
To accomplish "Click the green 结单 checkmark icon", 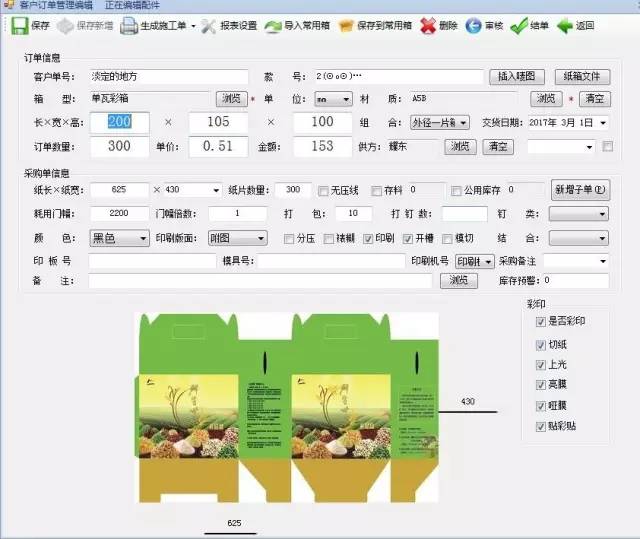I will point(518,26).
